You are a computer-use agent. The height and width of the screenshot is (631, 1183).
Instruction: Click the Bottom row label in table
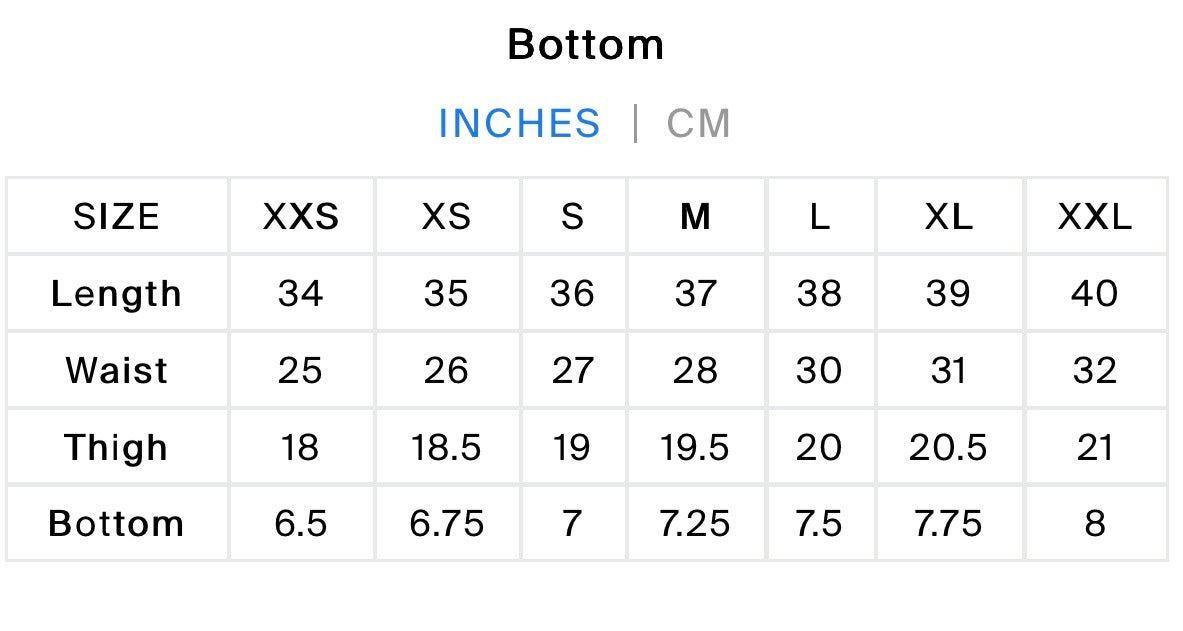point(116,524)
